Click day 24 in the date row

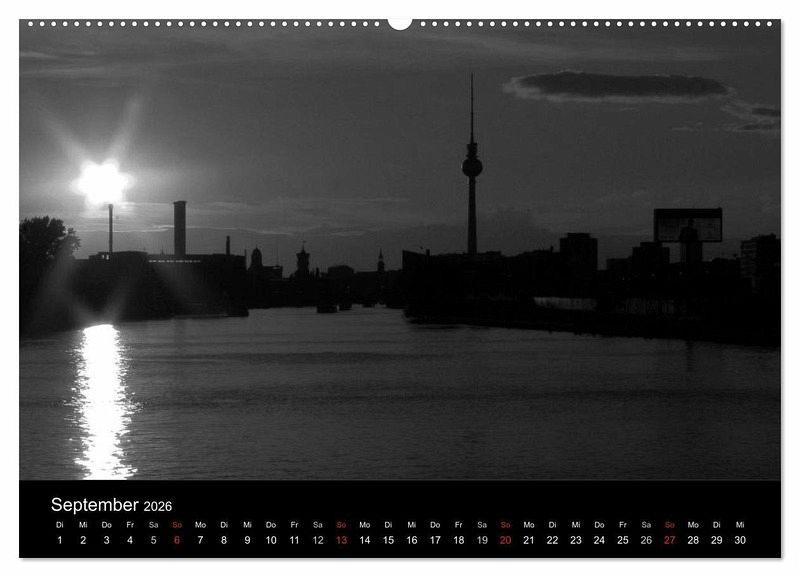(599, 540)
